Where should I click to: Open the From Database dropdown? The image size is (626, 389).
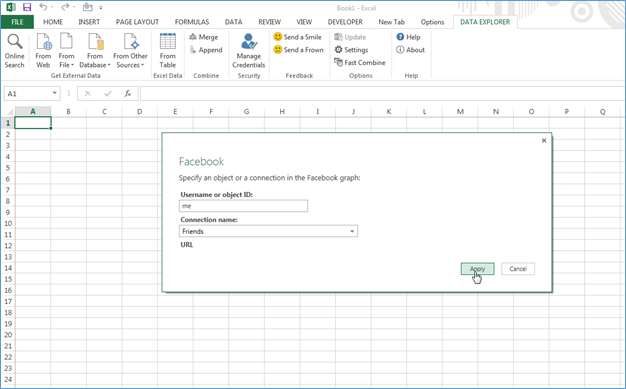point(95,51)
